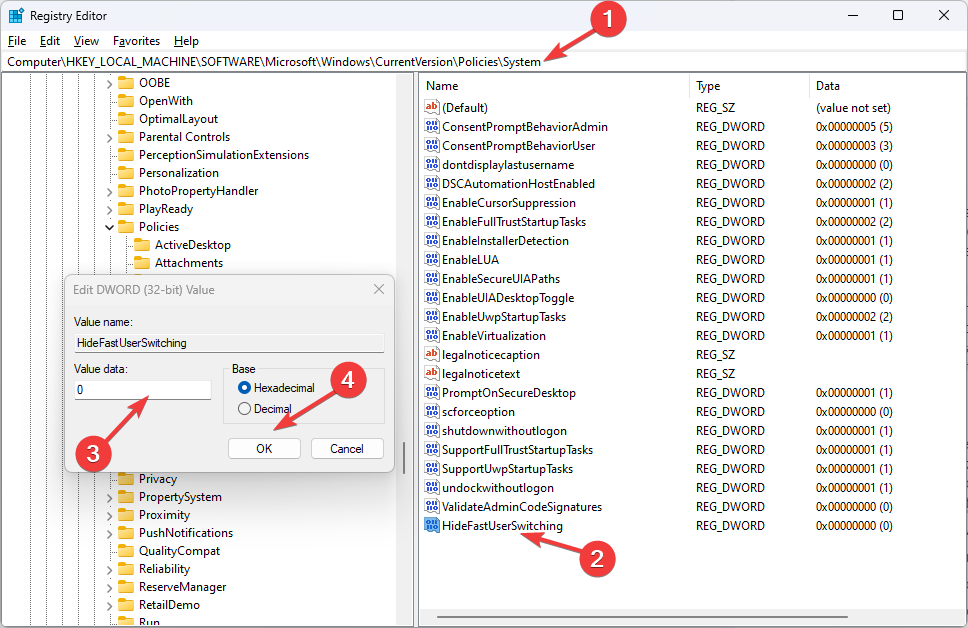Click the (Default) string value icon
968x628 pixels.
[x=432, y=107]
